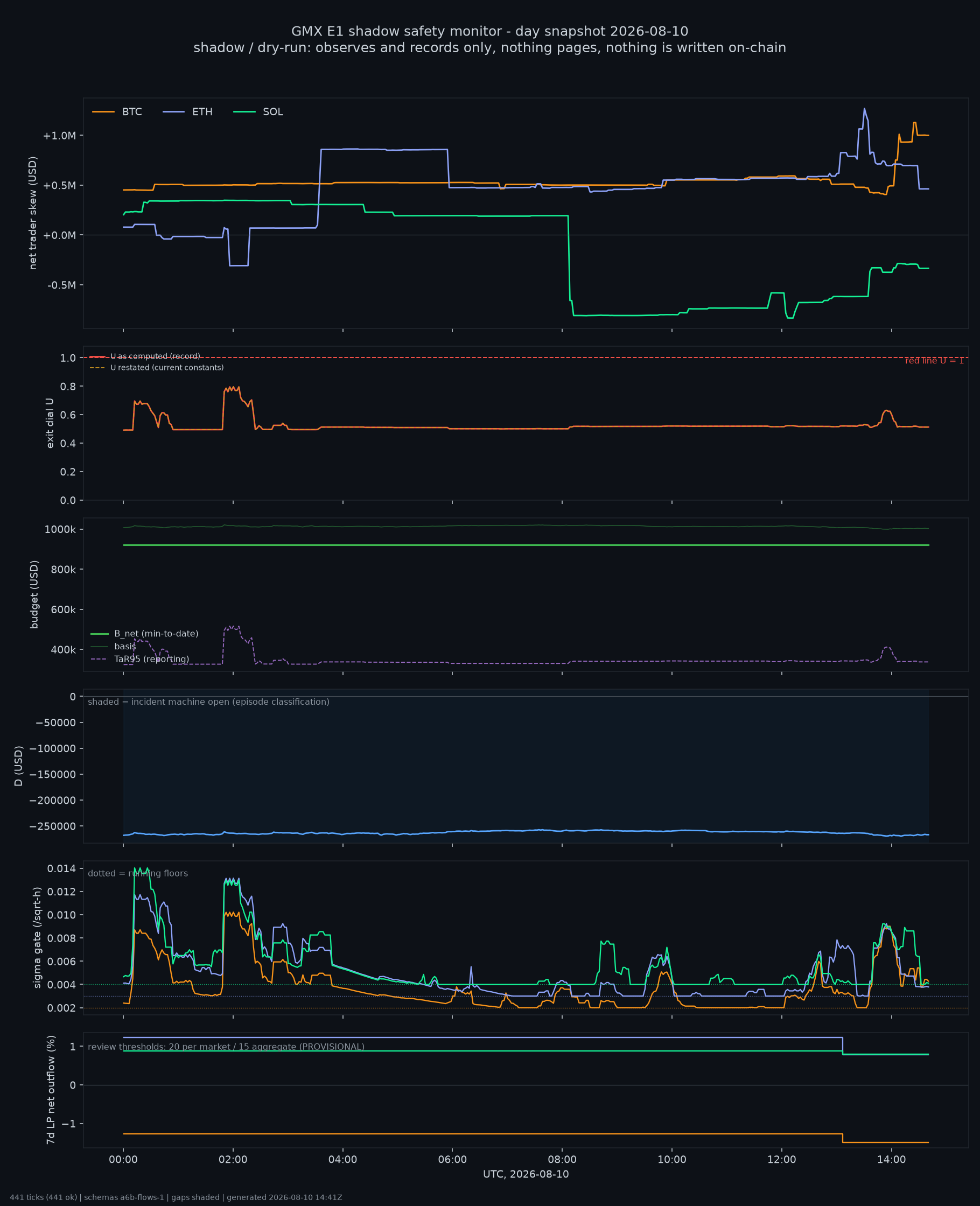Click the "budget (USD)" axis label

34,594
